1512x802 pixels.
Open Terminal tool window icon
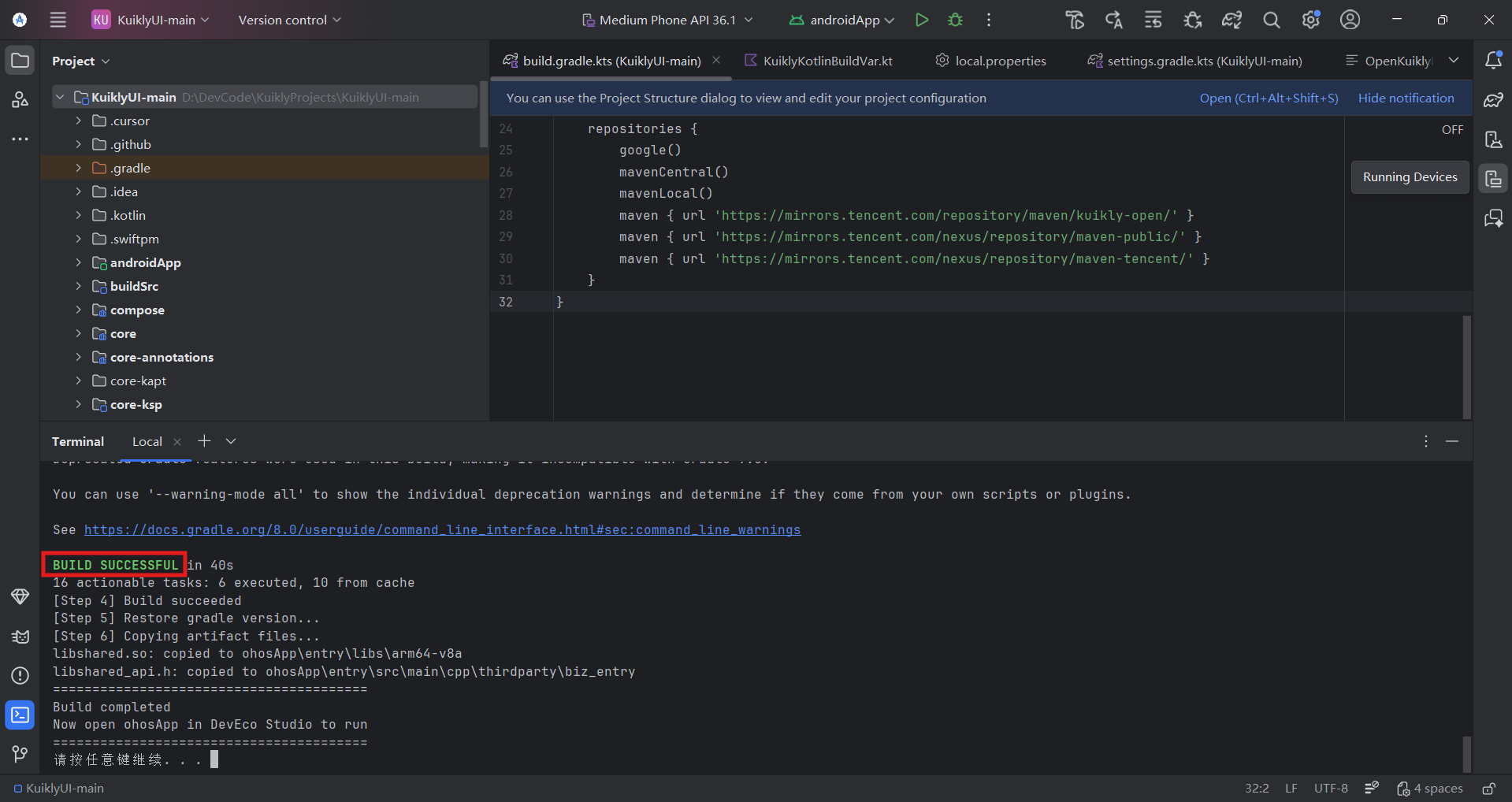(x=20, y=715)
